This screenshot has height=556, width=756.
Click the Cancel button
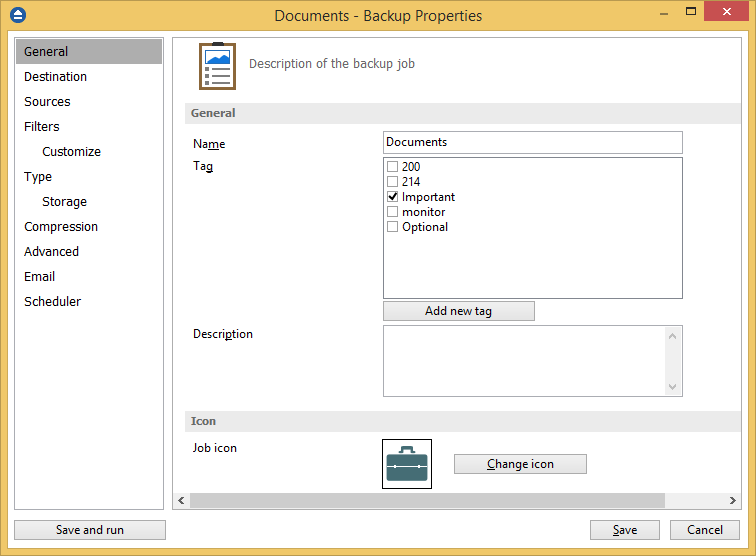704,530
